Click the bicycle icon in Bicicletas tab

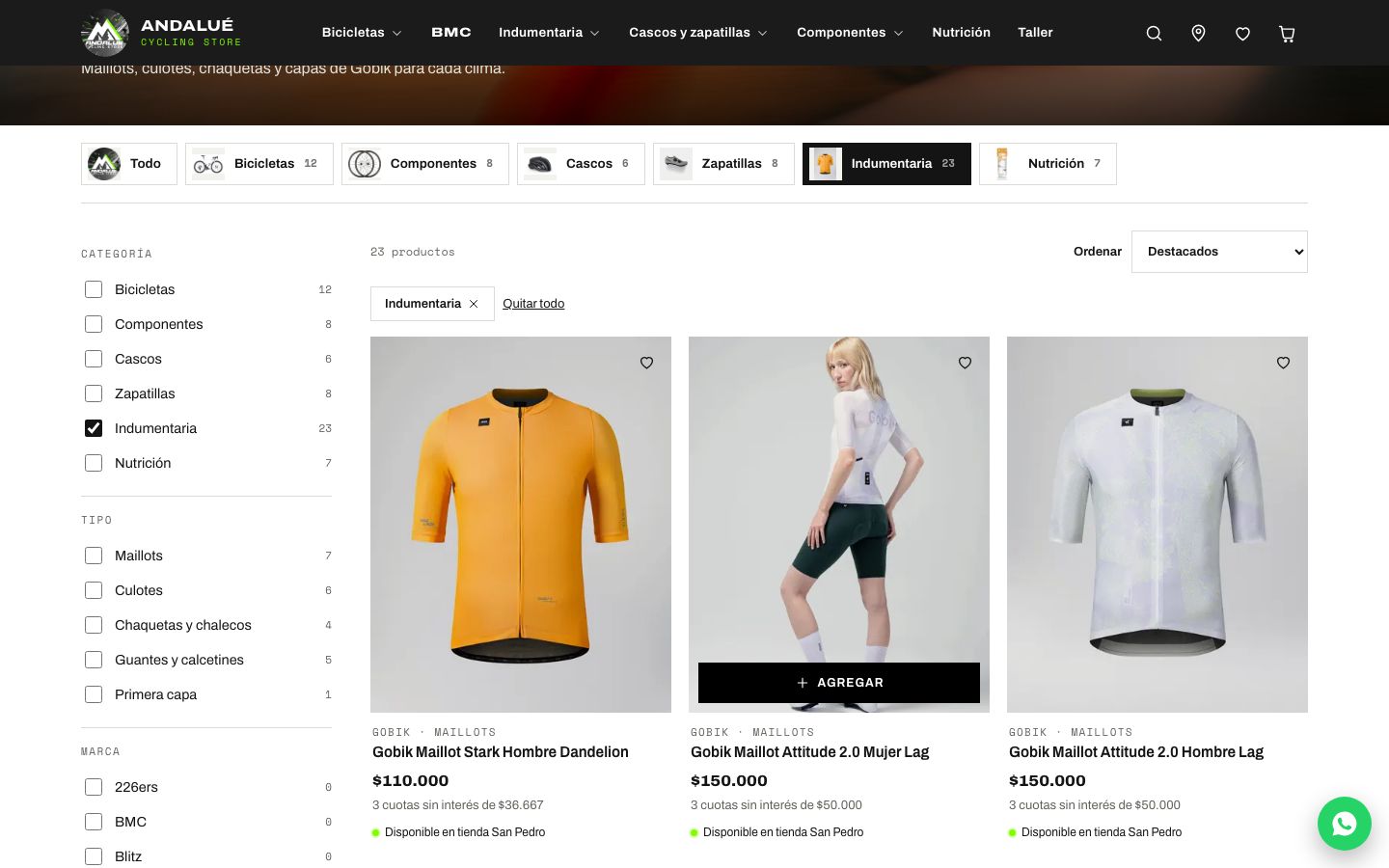coord(208,164)
